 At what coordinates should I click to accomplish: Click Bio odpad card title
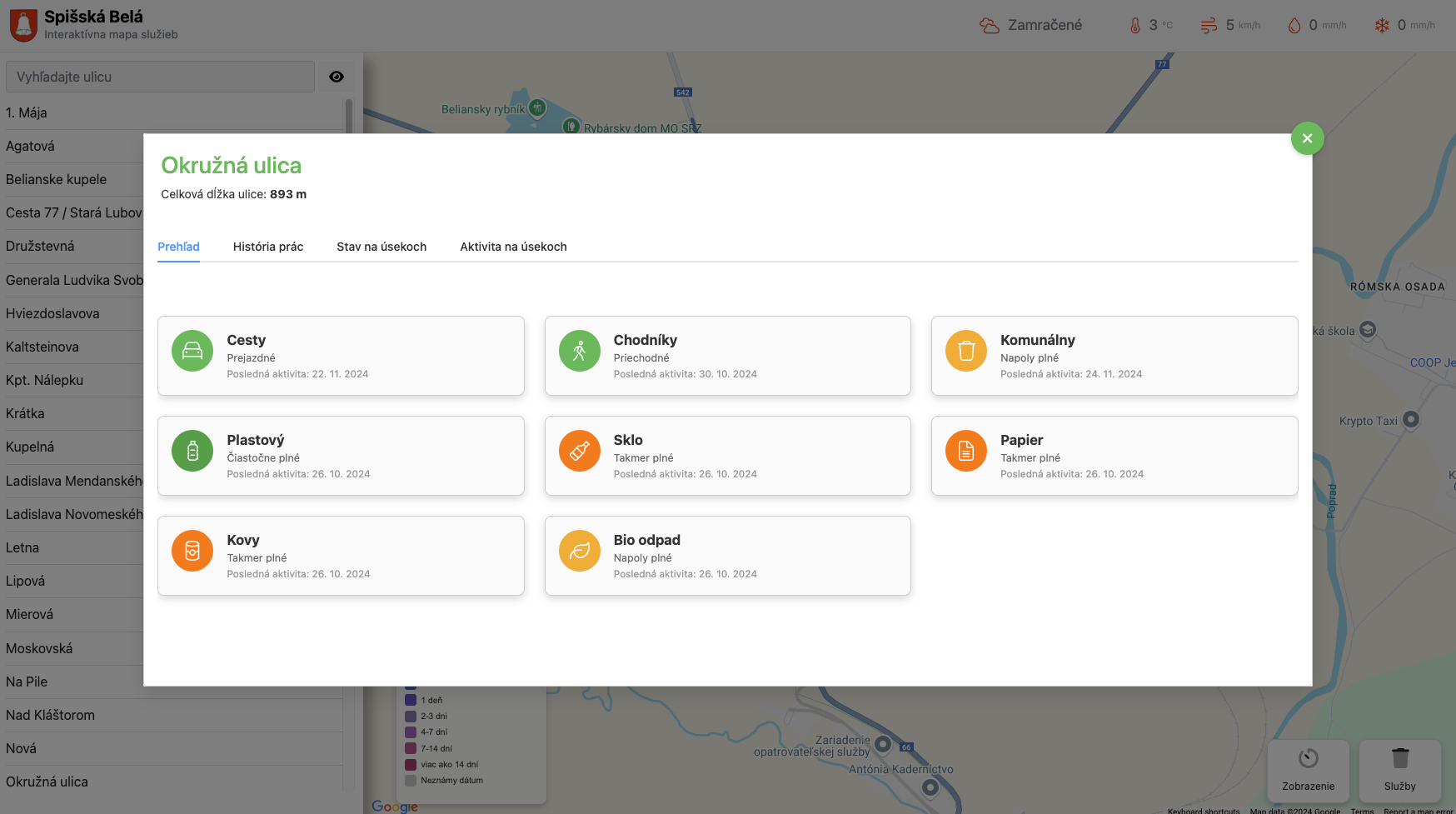click(647, 540)
